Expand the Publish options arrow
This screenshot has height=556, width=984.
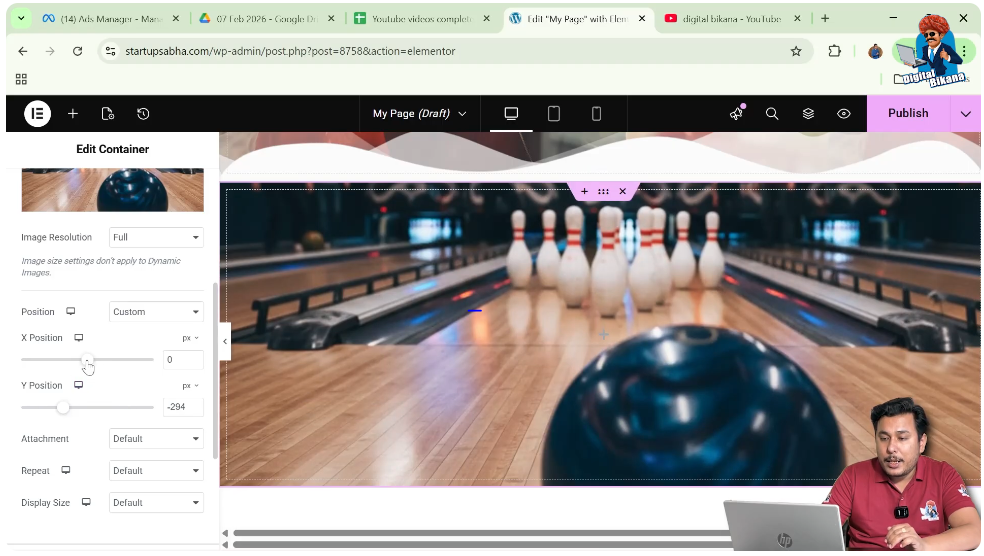click(x=965, y=114)
